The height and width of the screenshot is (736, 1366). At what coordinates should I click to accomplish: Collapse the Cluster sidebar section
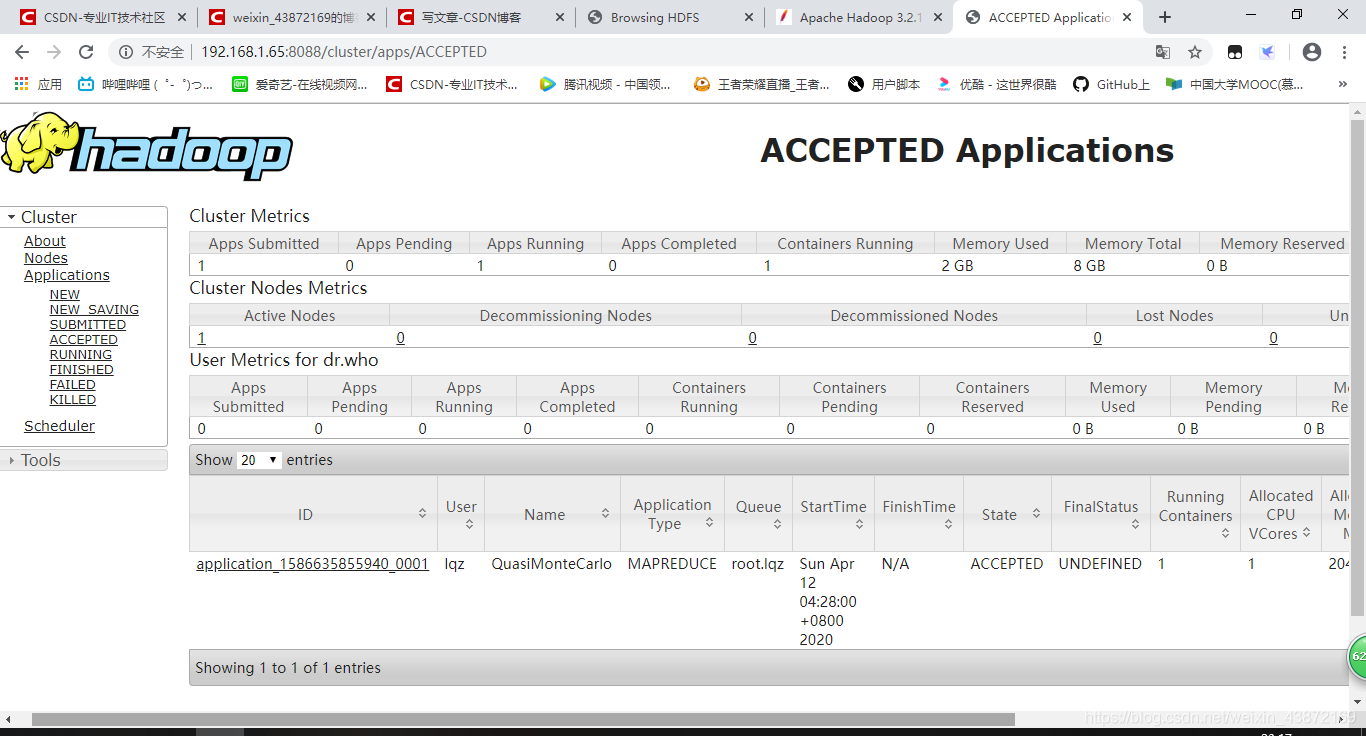click(84, 217)
